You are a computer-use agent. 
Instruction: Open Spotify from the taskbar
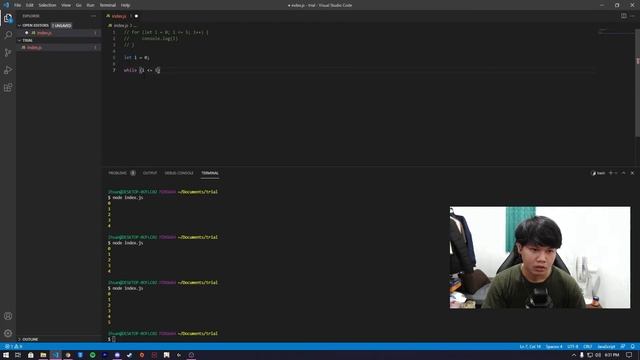pyautogui.click(x=93, y=355)
